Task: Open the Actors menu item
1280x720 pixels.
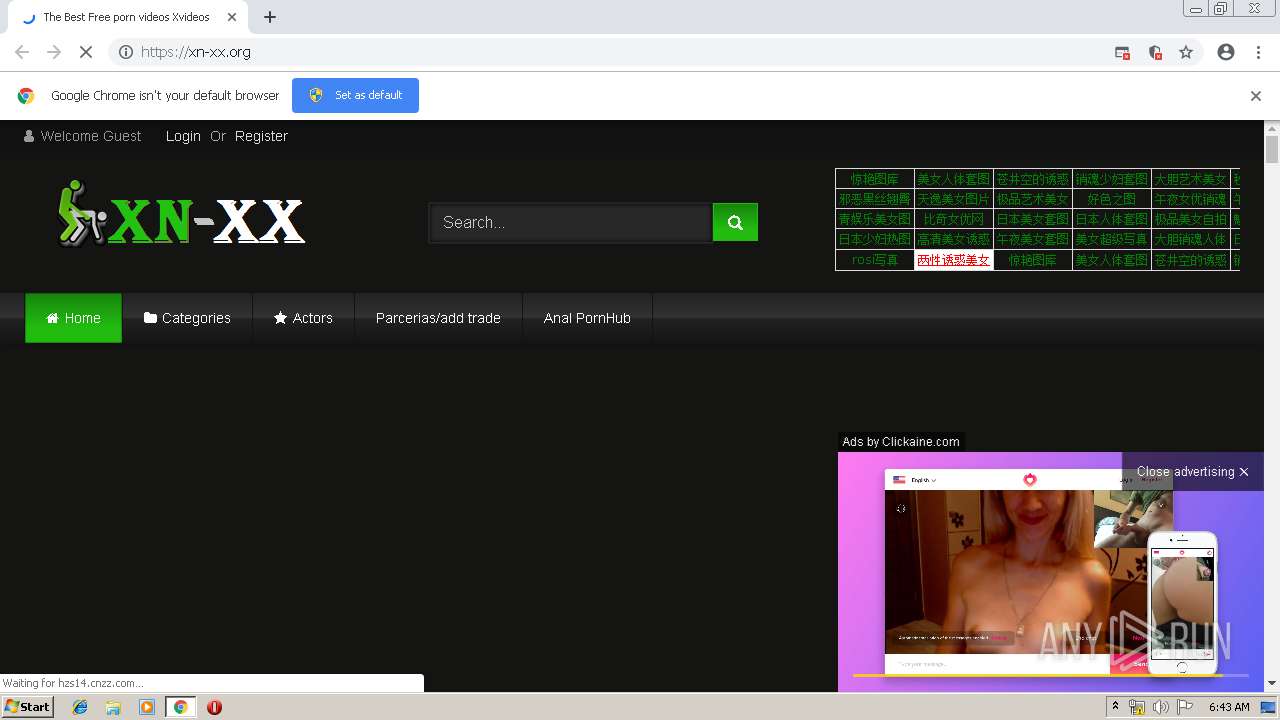Action: click(x=303, y=318)
